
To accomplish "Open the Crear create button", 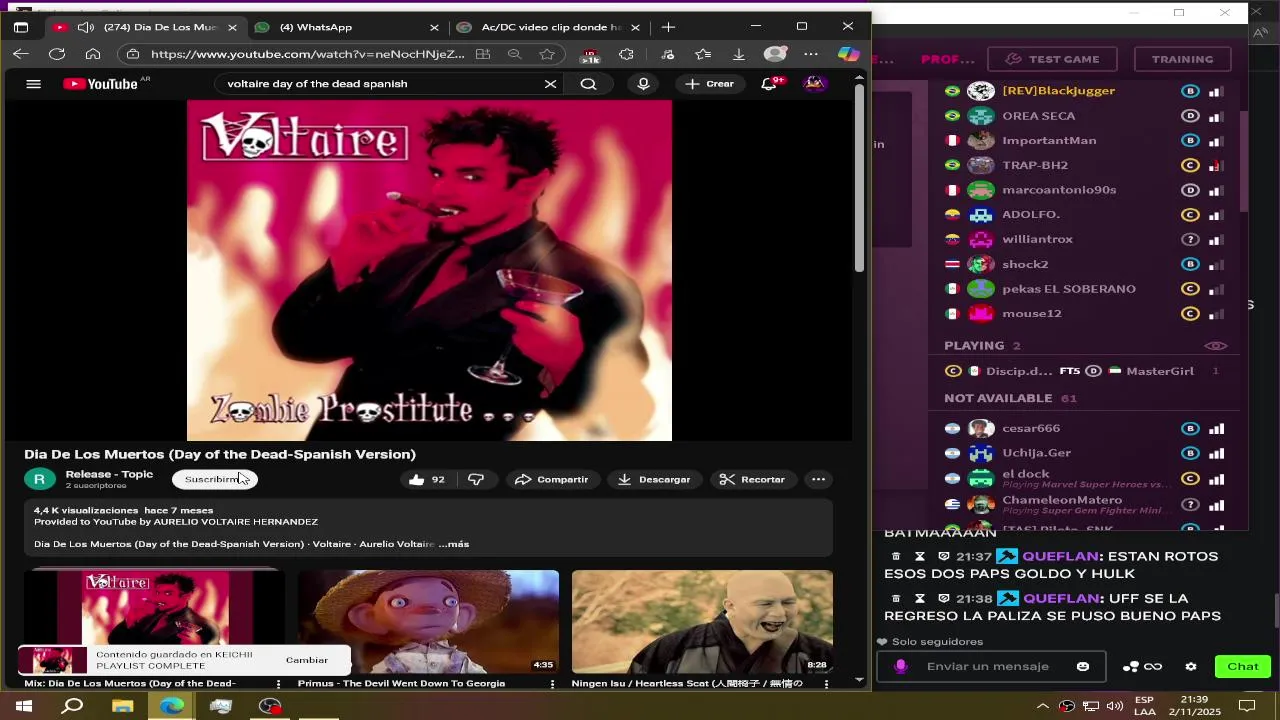I will (x=710, y=84).
